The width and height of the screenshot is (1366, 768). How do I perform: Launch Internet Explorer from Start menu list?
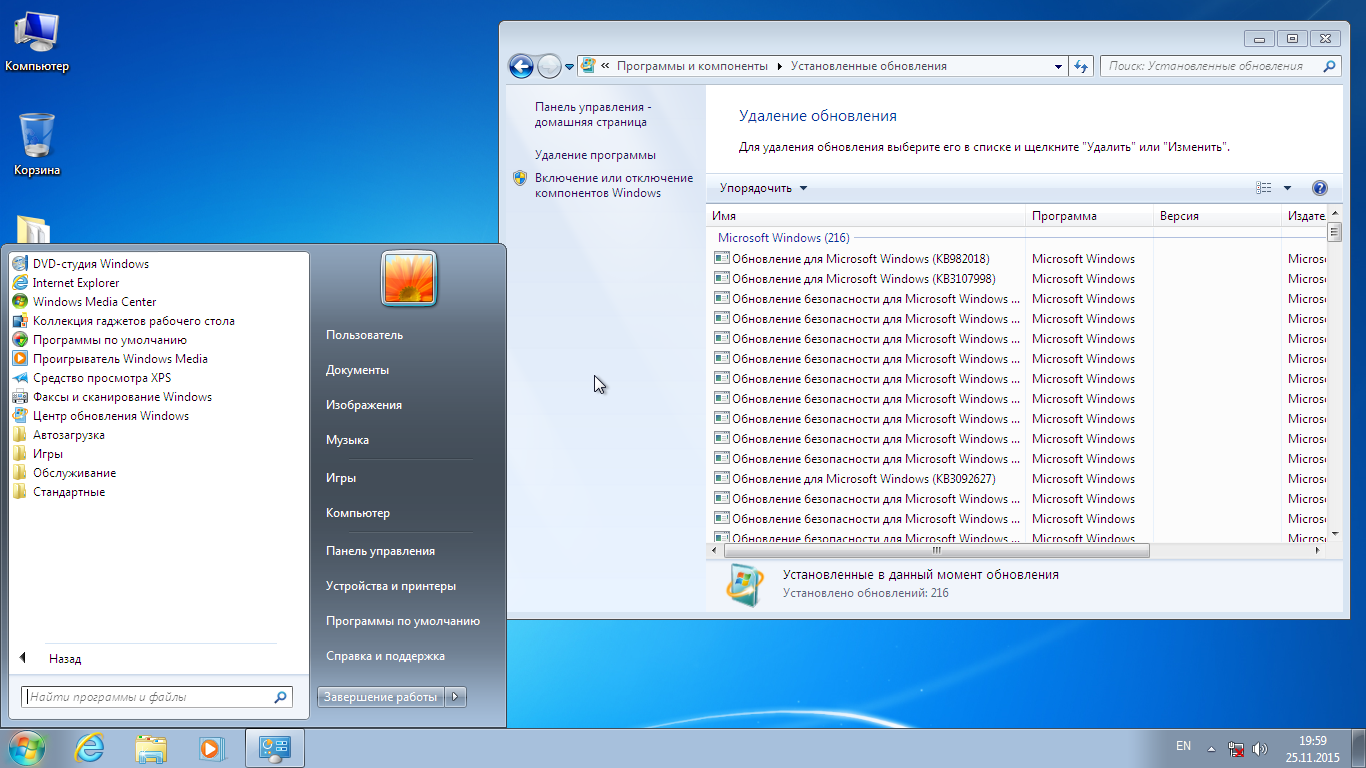tap(76, 283)
